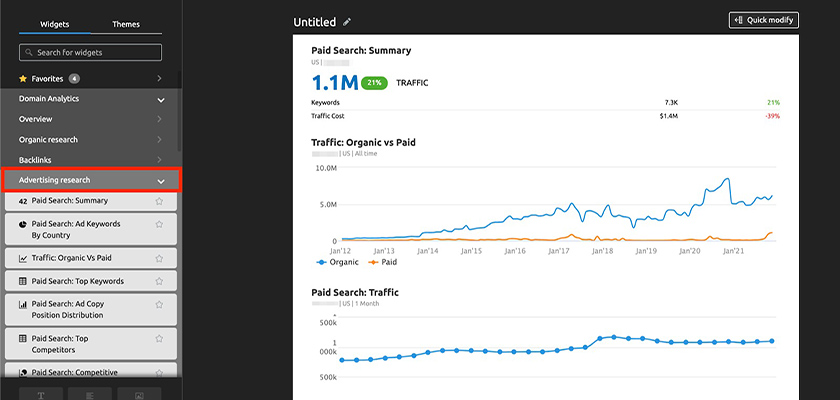Expand the Favorites section

pyautogui.click(x=160, y=78)
